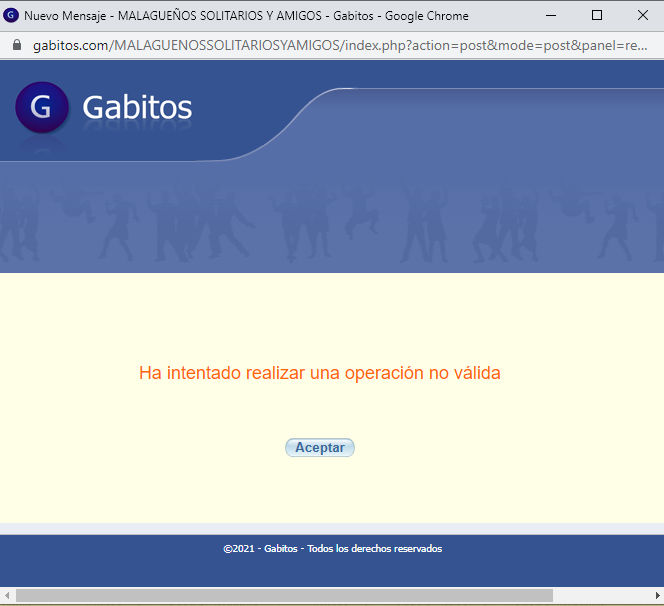This screenshot has width=664, height=606.
Task: Minimize the Chrome popup window
Action: (x=551, y=15)
